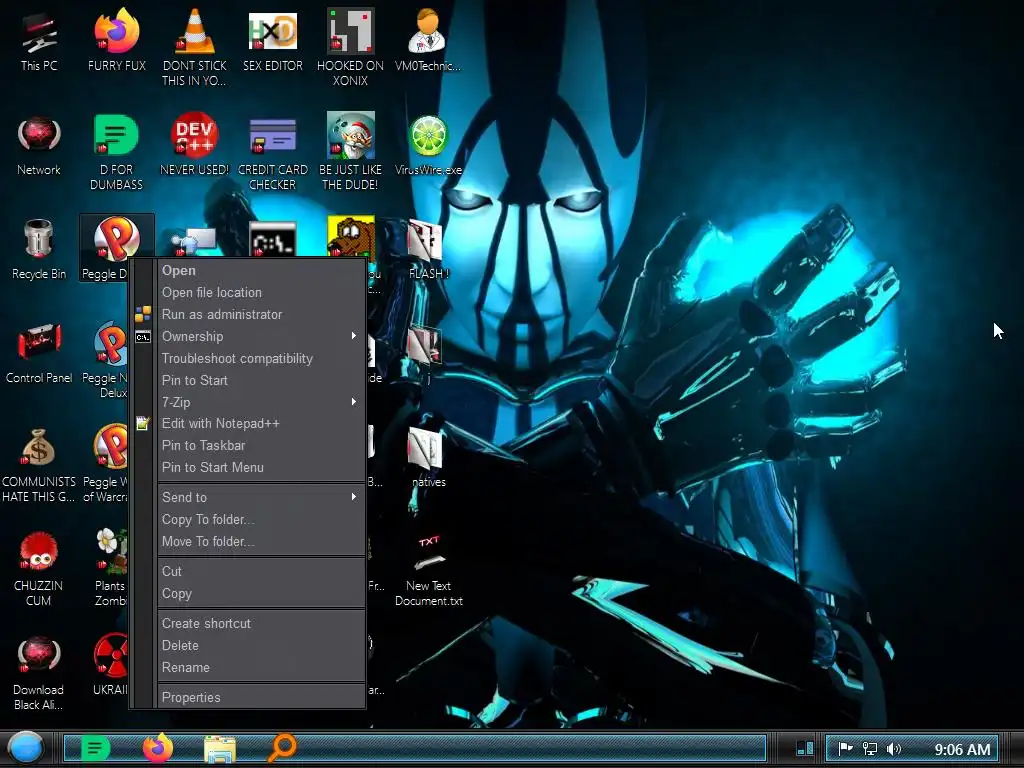The width and height of the screenshot is (1024, 768).
Task: Select the VirusWire.exe lime icon
Action: [x=428, y=146]
